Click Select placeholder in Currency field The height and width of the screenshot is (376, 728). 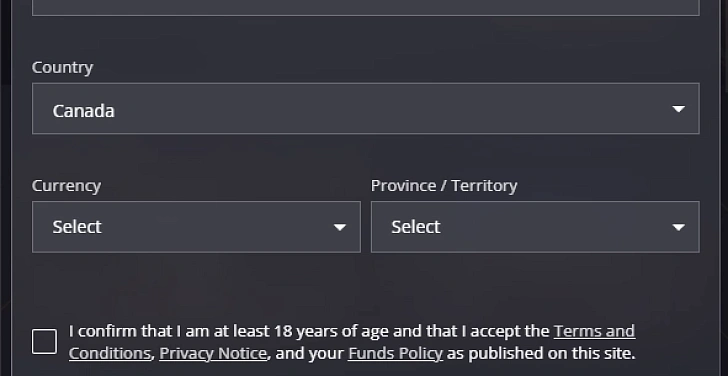click(77, 227)
